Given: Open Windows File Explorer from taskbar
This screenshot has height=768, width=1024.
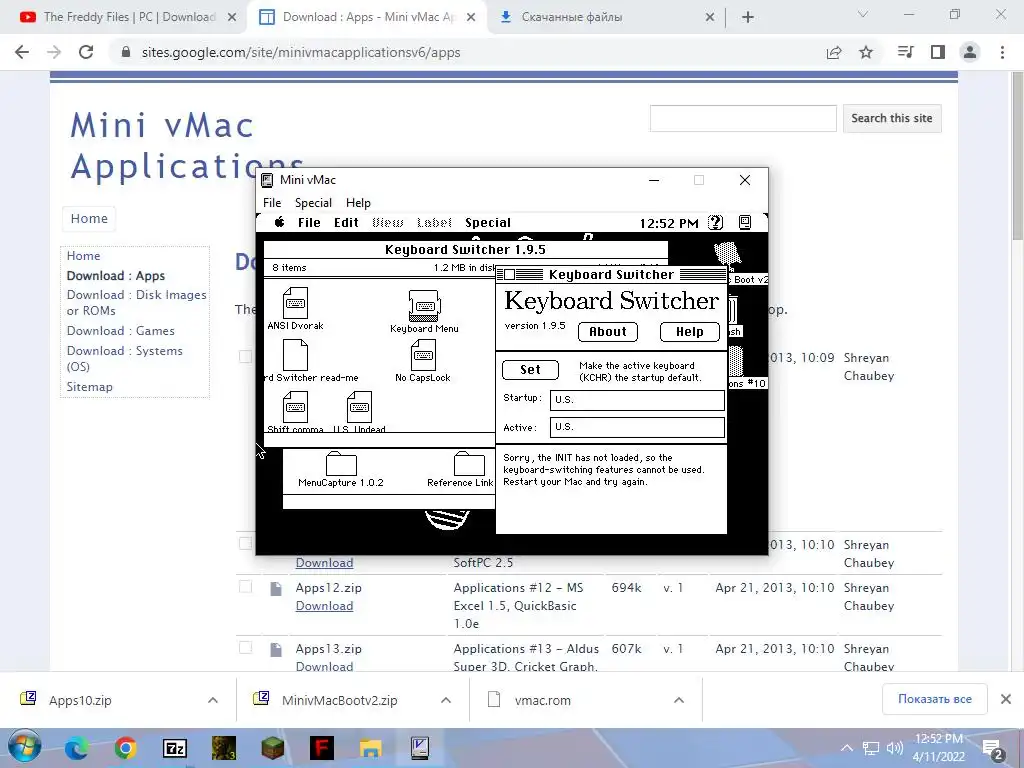Looking at the screenshot, I should point(370,748).
